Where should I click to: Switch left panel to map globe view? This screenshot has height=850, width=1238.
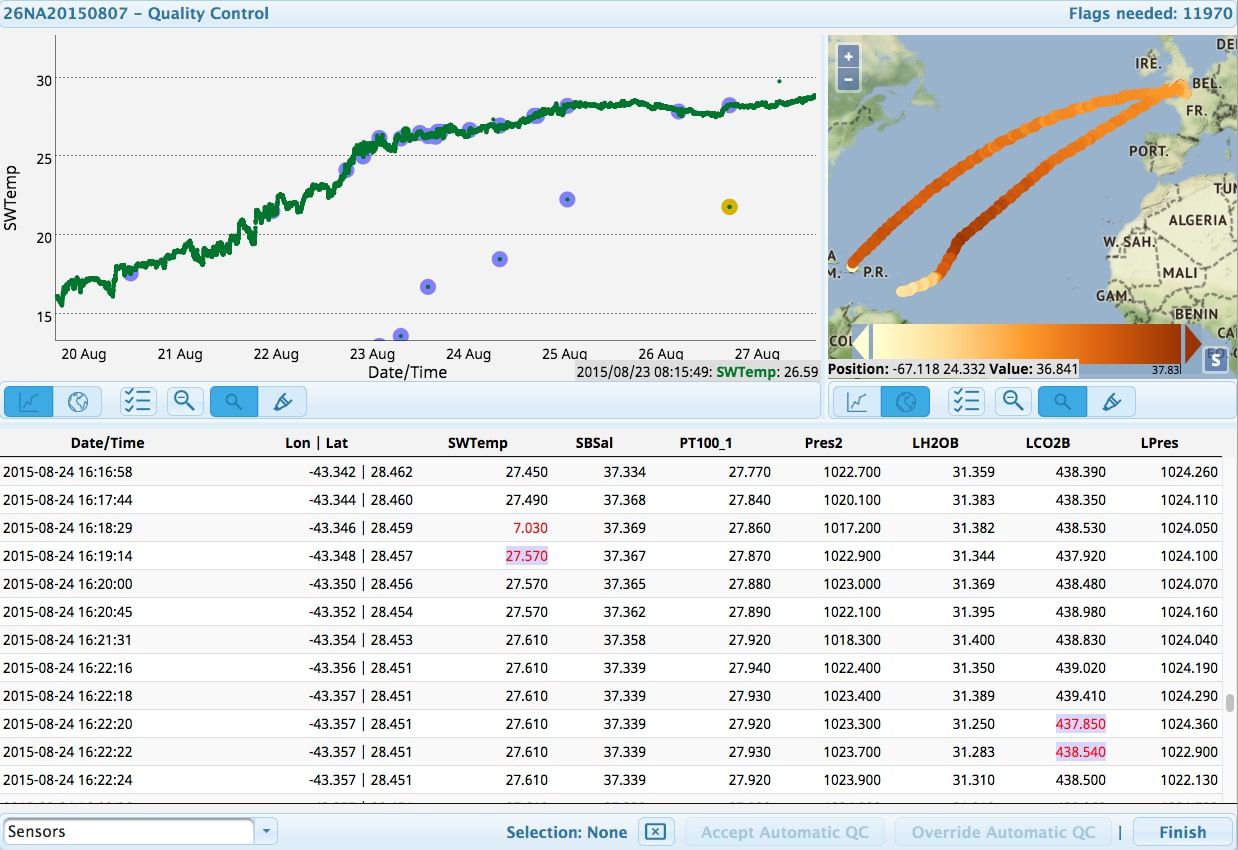[78, 402]
